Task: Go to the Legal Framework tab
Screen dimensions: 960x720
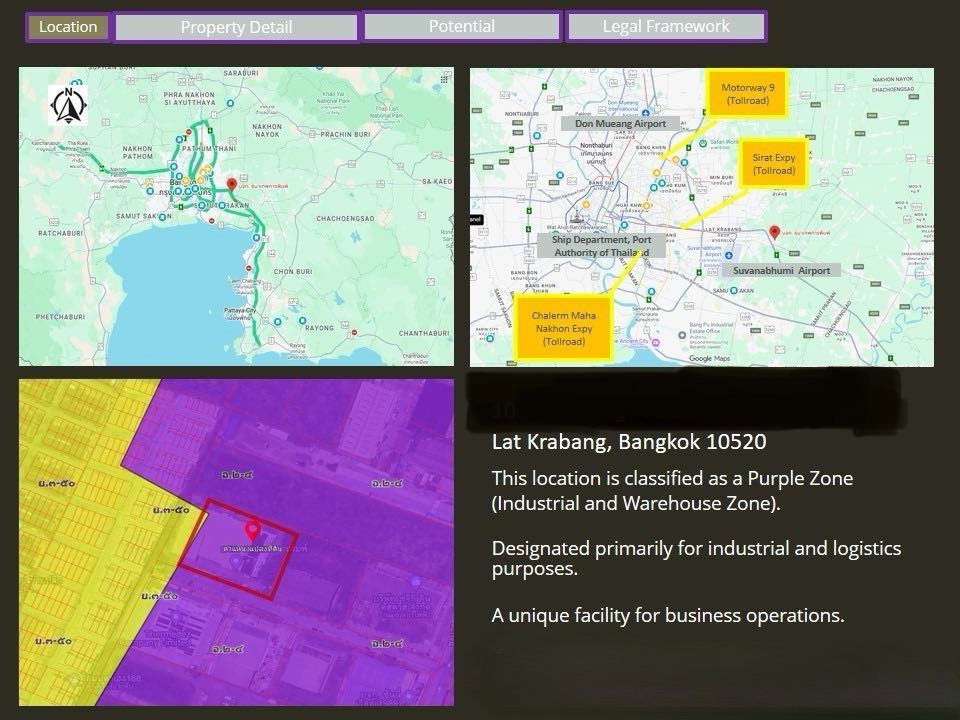Action: [x=666, y=27]
